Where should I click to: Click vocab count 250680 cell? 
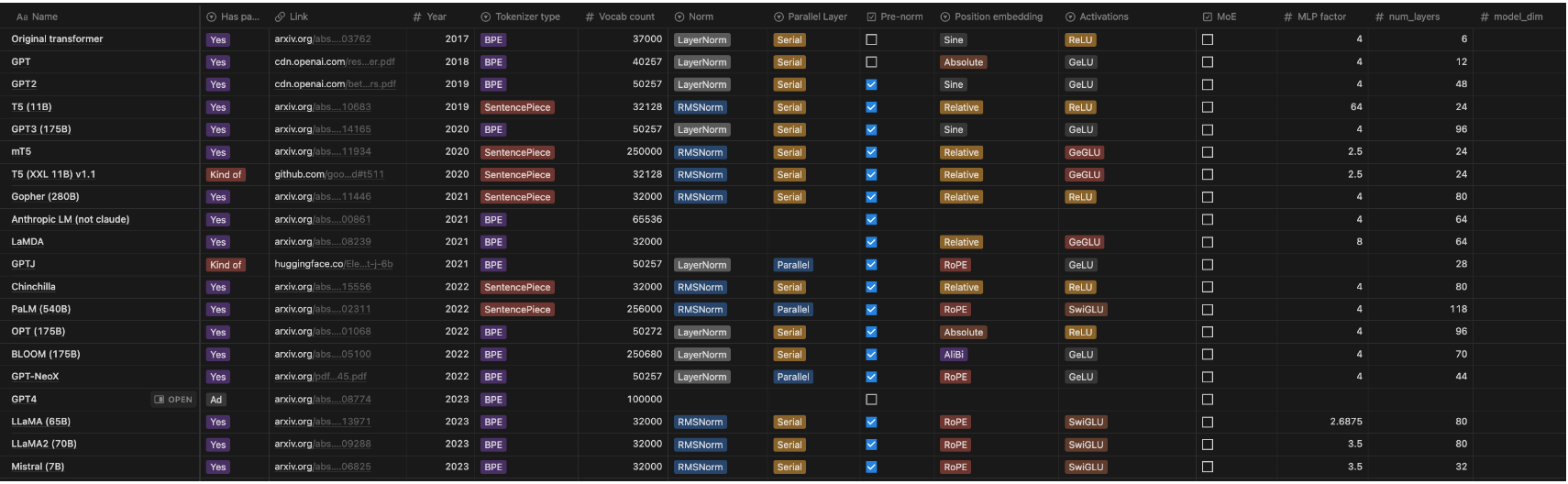coord(645,354)
